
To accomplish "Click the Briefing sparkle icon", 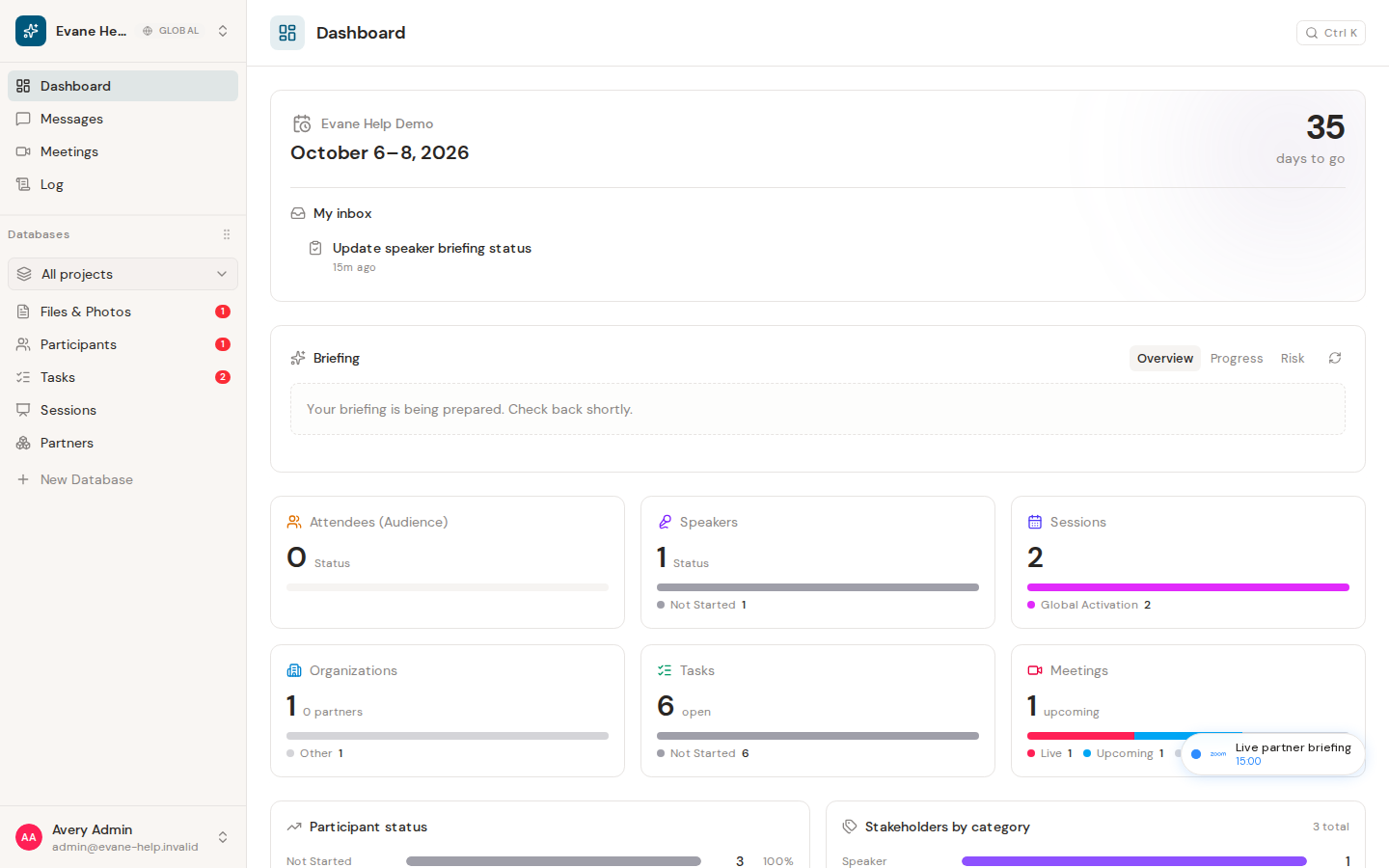I will point(298,358).
